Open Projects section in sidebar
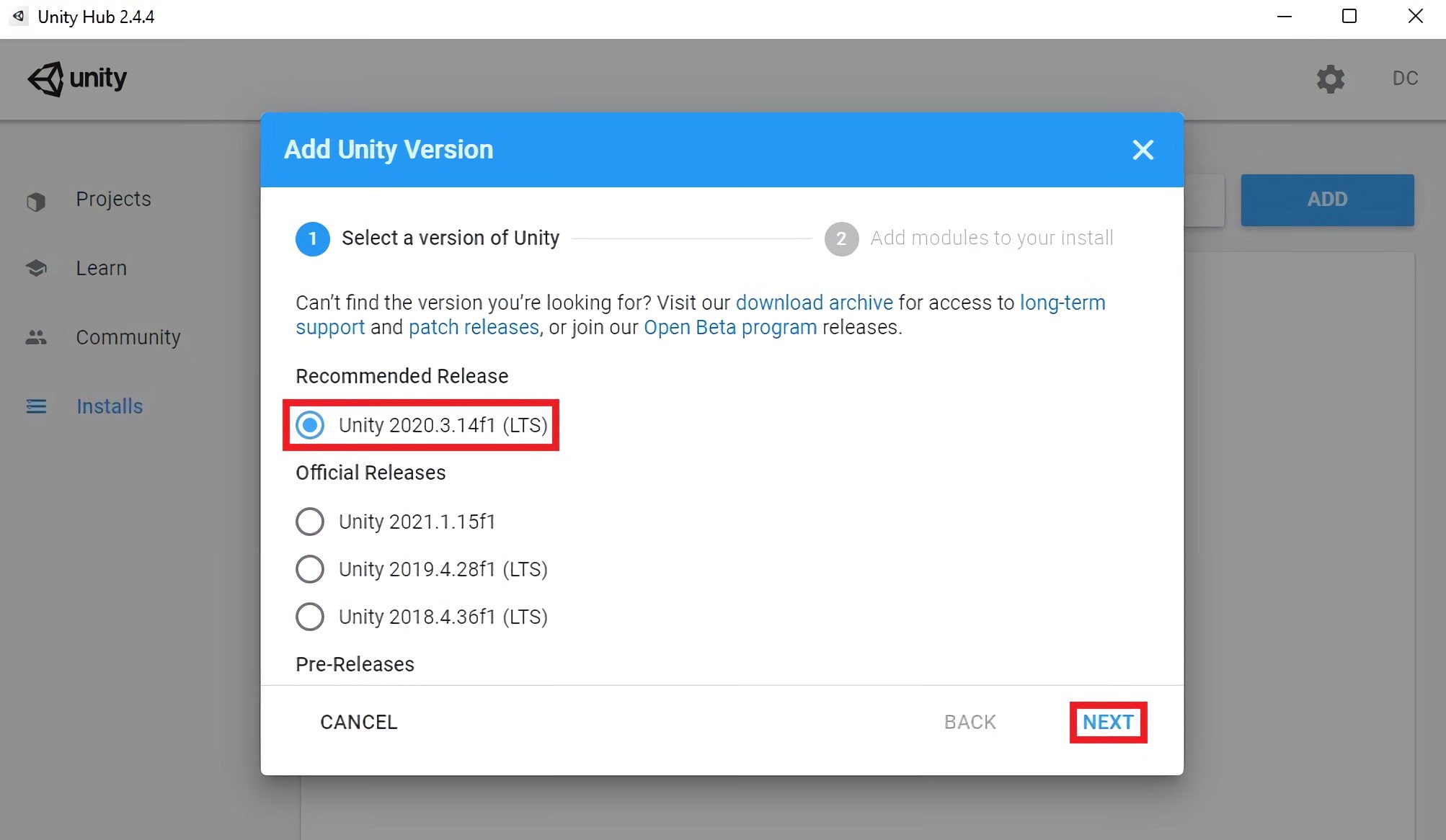 coord(113,198)
